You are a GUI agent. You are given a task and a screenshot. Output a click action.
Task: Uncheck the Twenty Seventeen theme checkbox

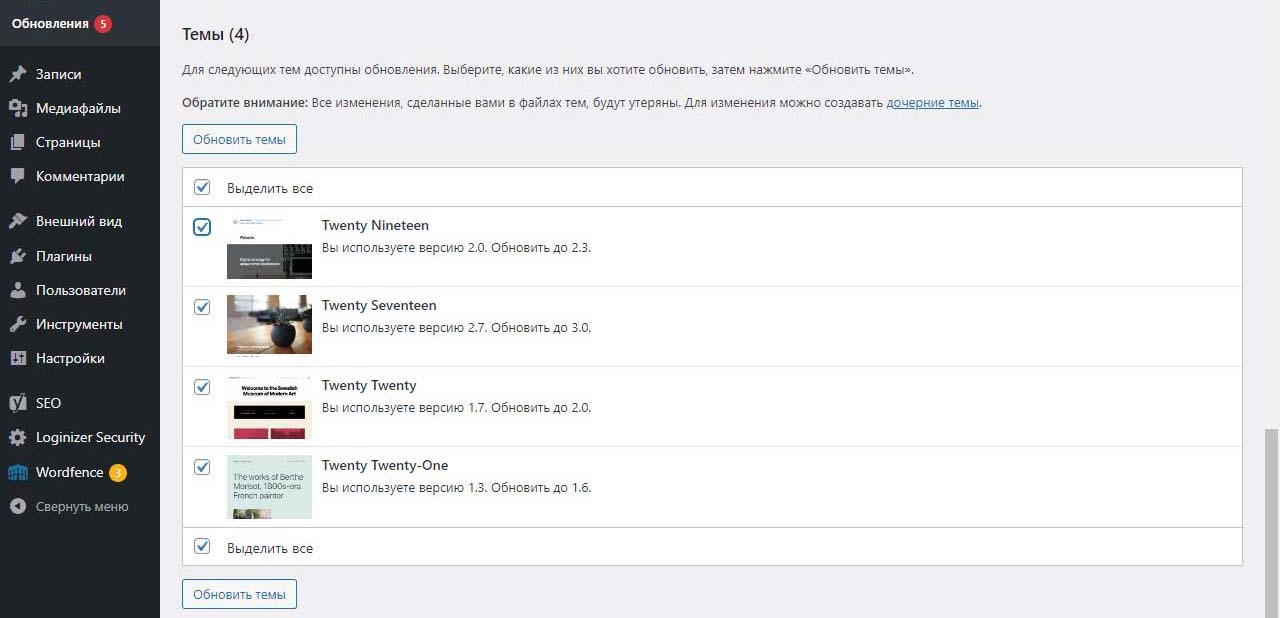(202, 307)
